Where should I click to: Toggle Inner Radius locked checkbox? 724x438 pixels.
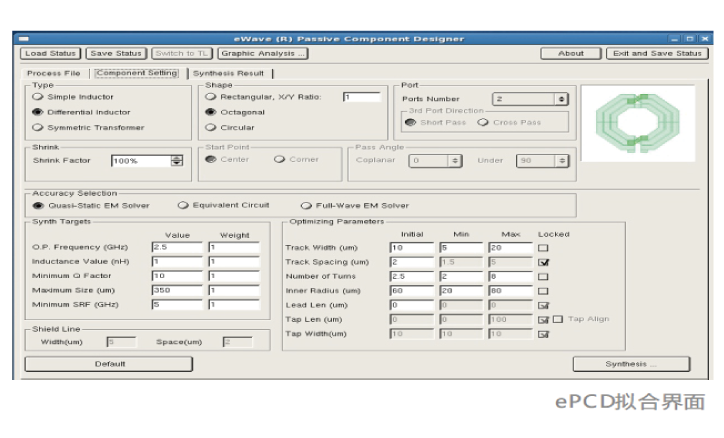(x=543, y=291)
